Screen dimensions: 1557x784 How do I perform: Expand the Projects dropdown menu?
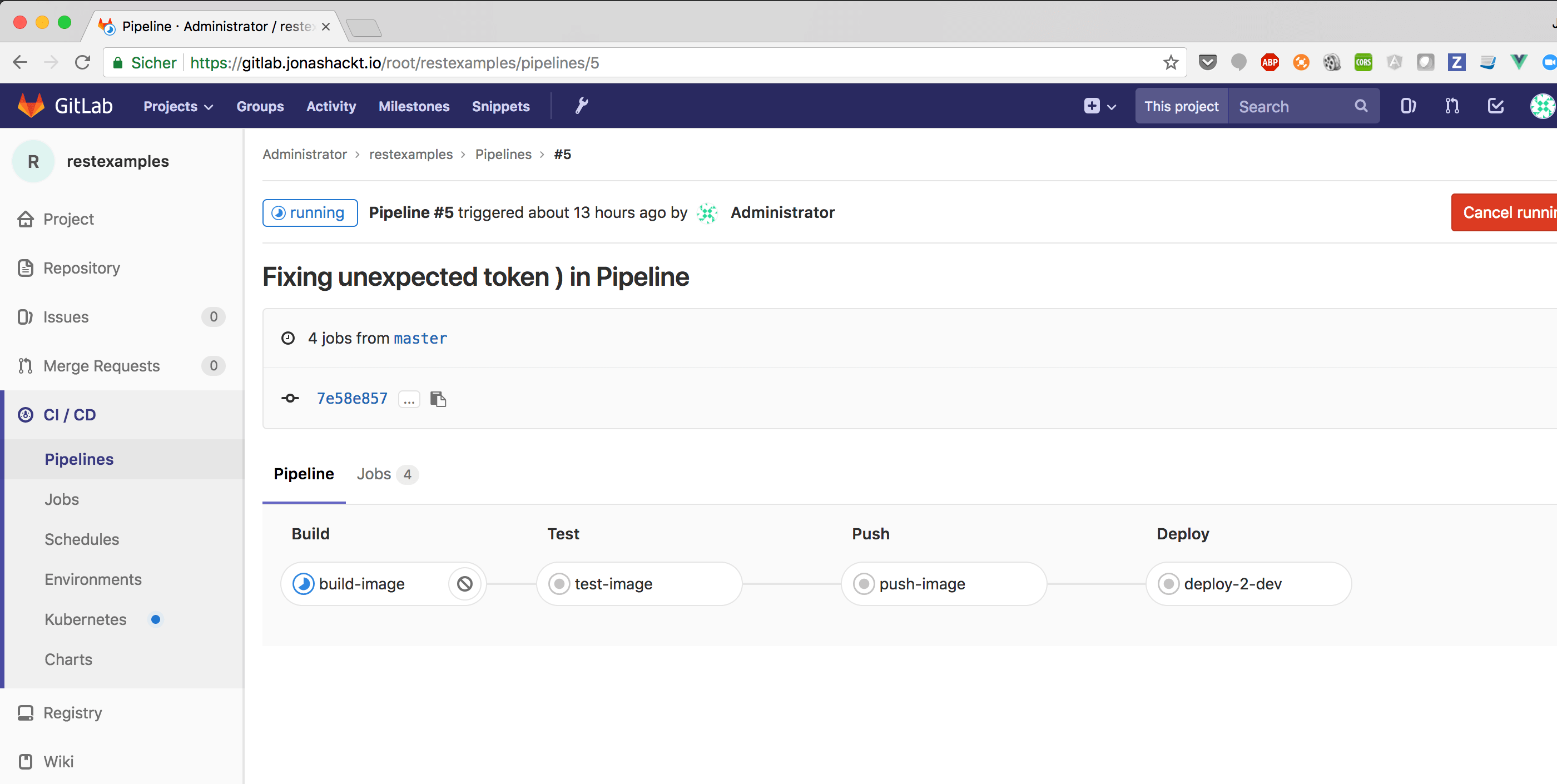(178, 106)
